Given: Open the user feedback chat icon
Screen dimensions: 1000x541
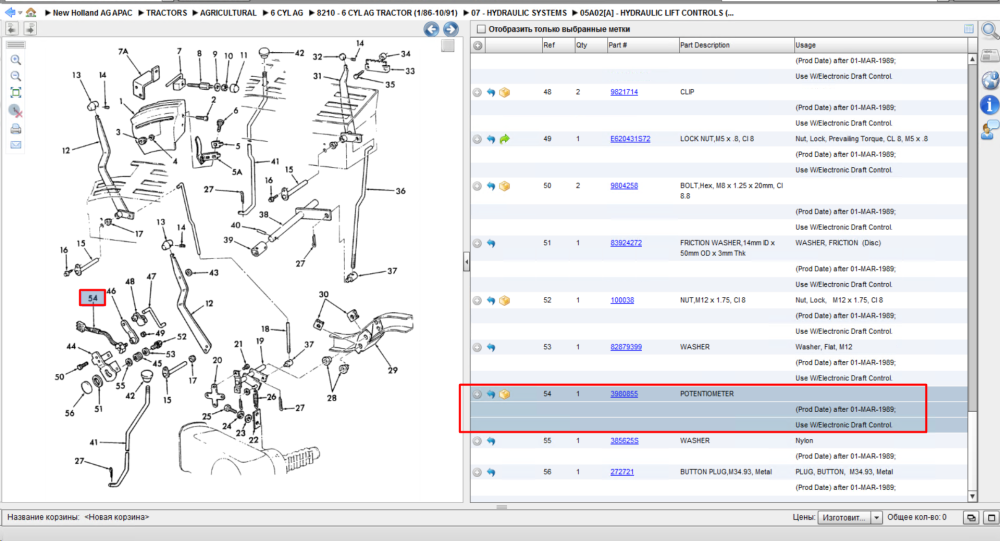Looking at the screenshot, I should coord(990,130).
